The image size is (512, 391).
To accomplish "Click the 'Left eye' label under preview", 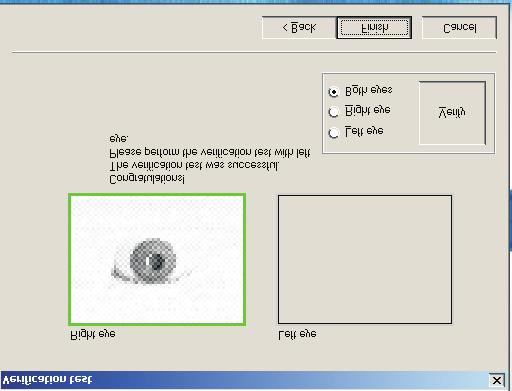I will coord(297,334).
